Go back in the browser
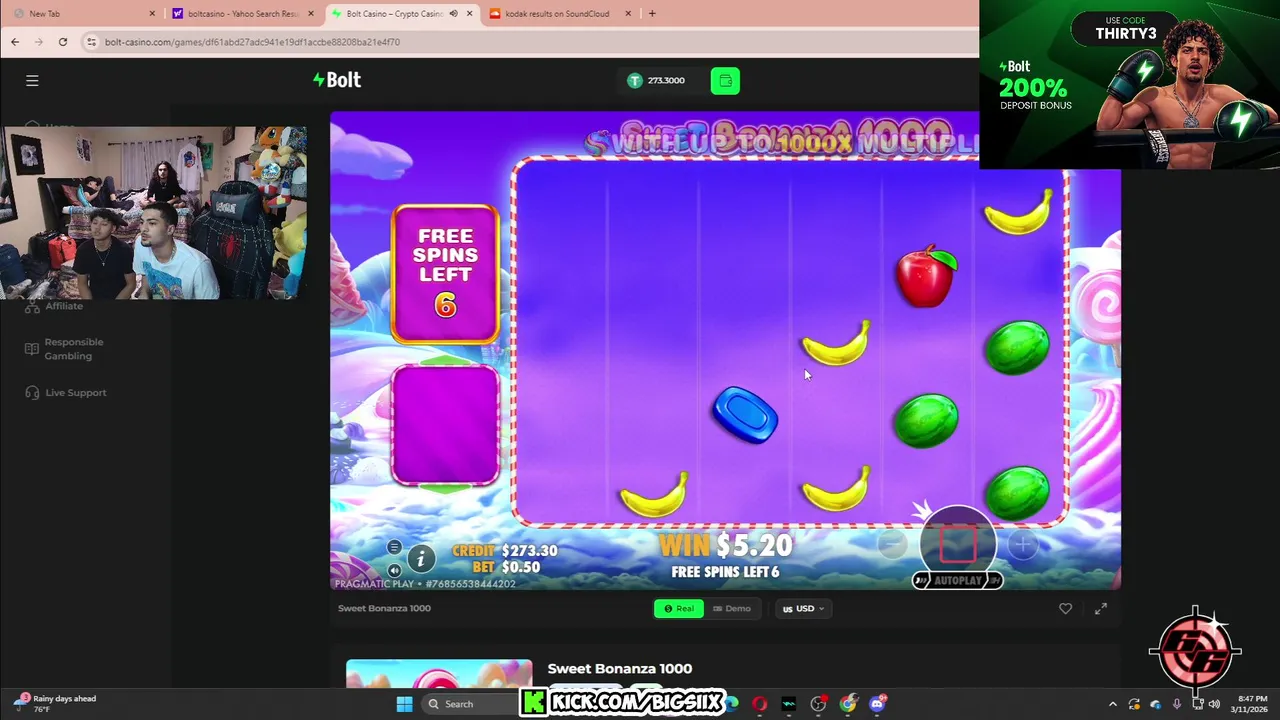Viewport: 1280px width, 720px height. coord(15,42)
